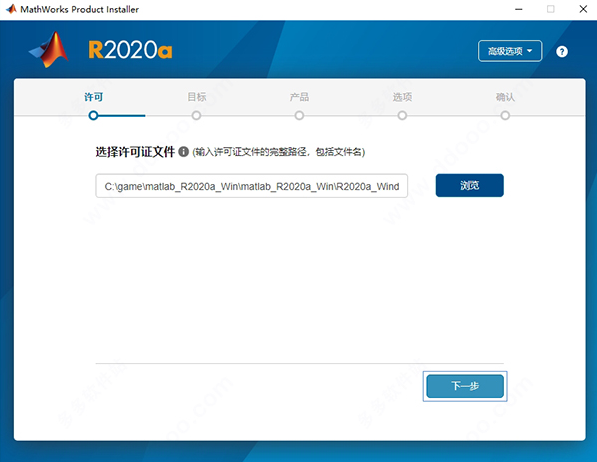
Task: Open the help question mark icon
Action: 562,51
